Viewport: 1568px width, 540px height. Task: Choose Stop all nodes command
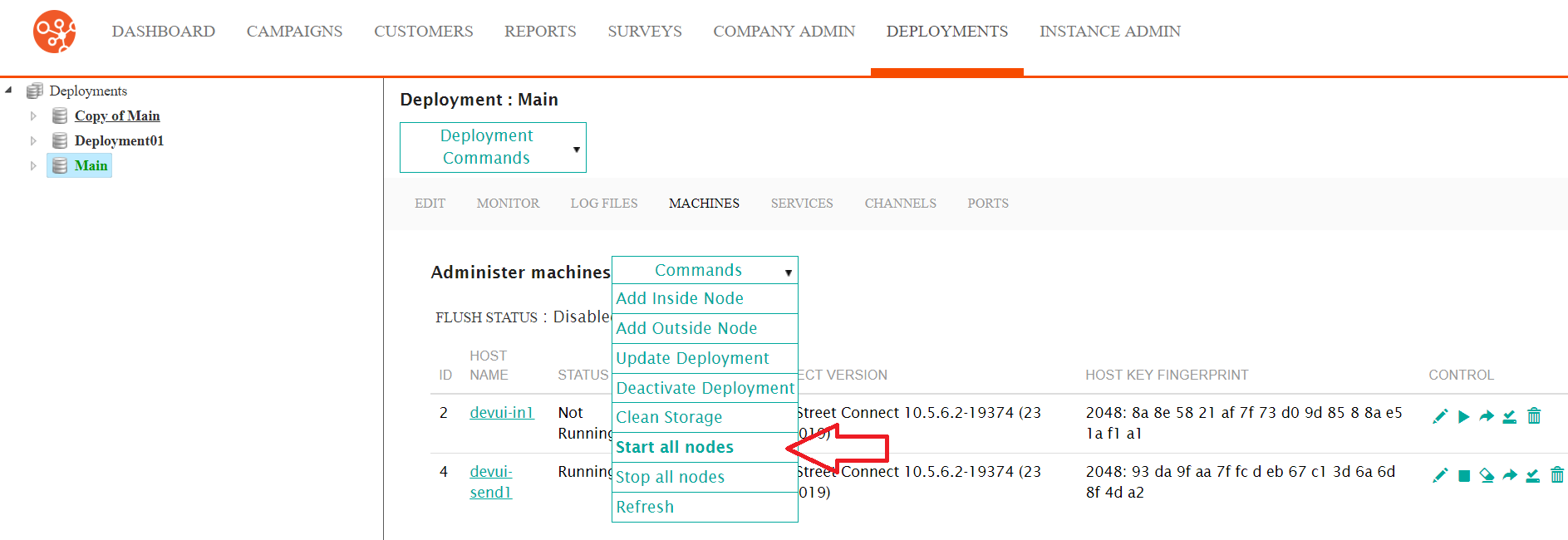(x=705, y=477)
